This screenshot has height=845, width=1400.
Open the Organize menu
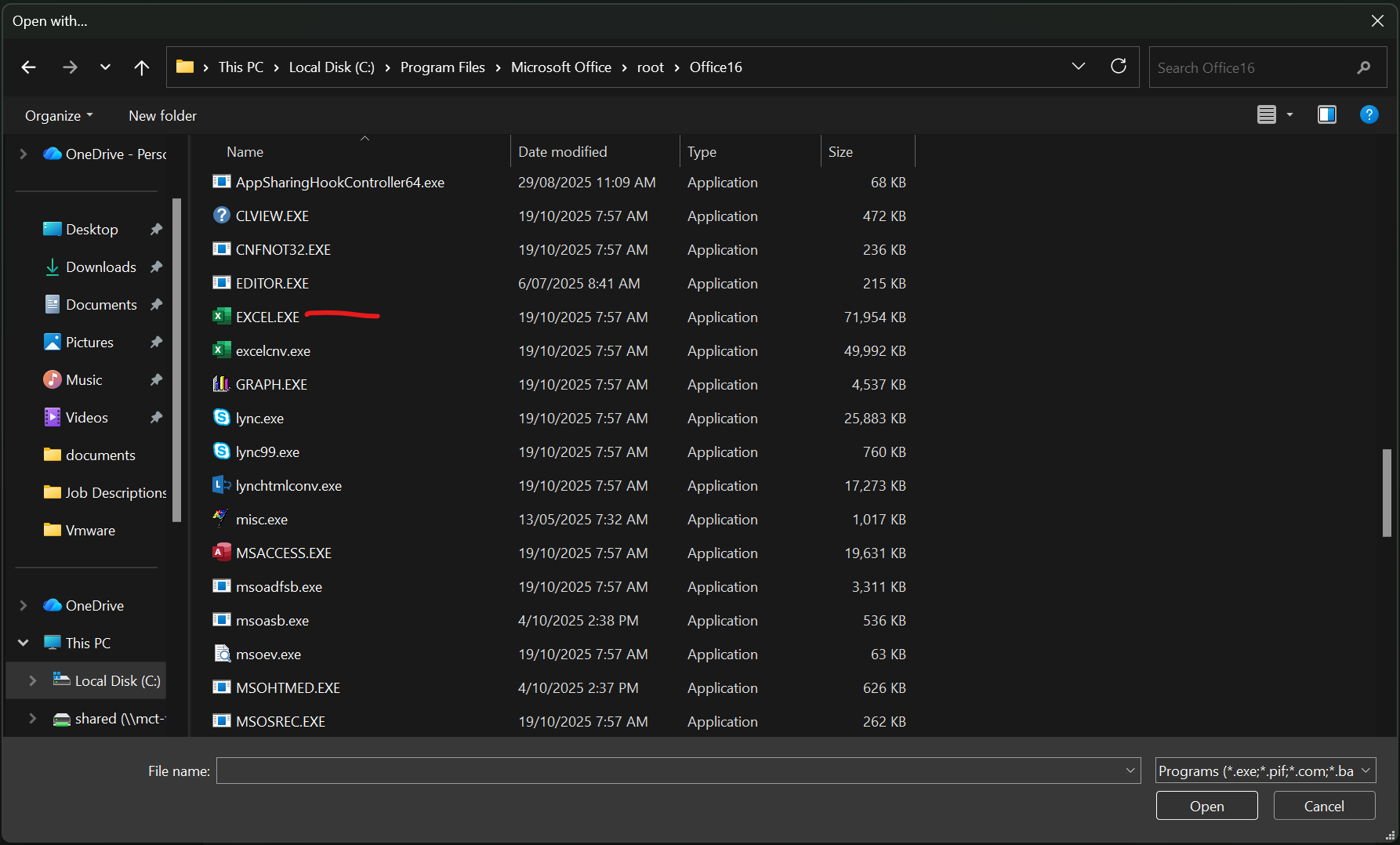(x=59, y=116)
